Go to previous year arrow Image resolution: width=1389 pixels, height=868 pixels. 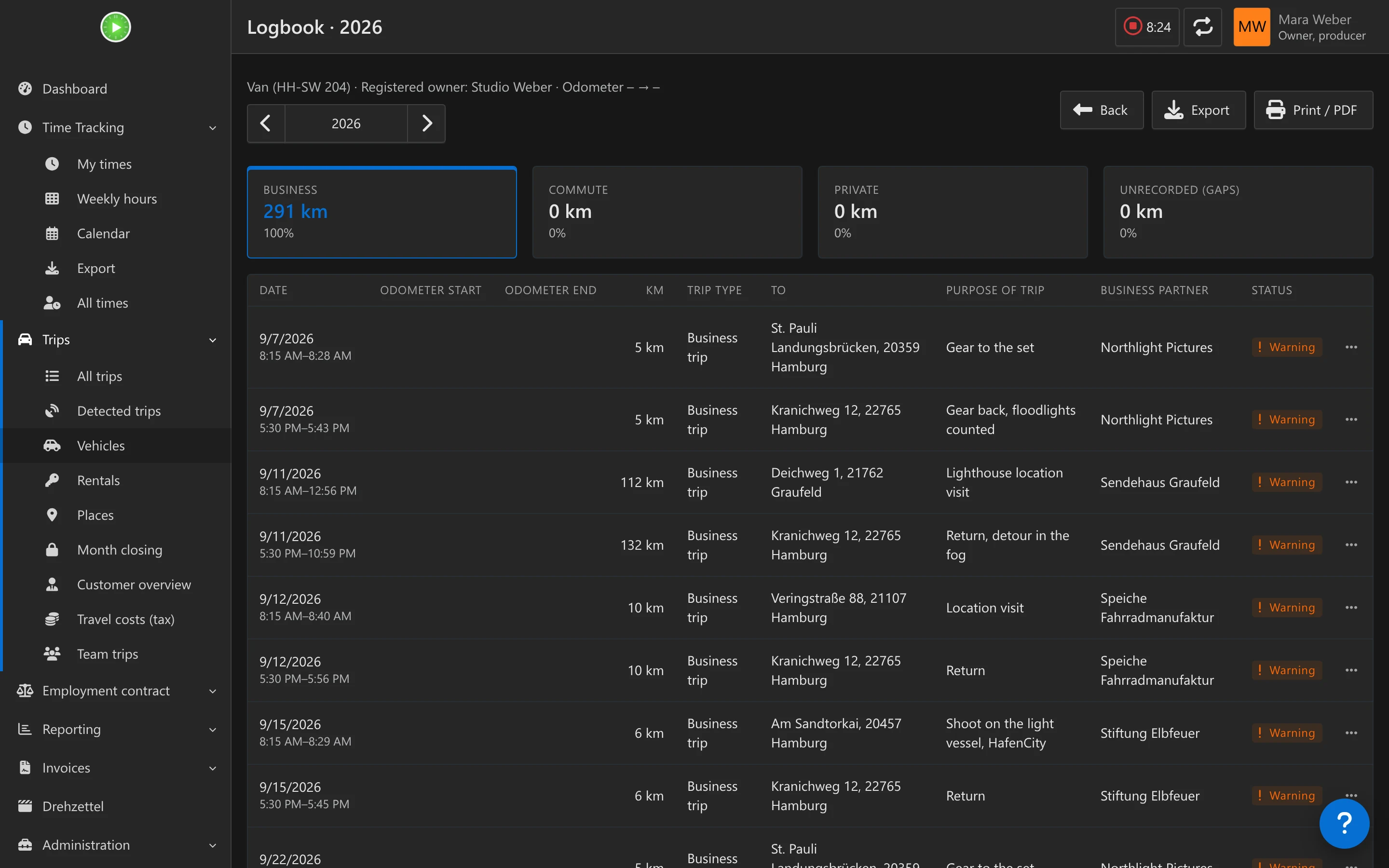point(266,123)
